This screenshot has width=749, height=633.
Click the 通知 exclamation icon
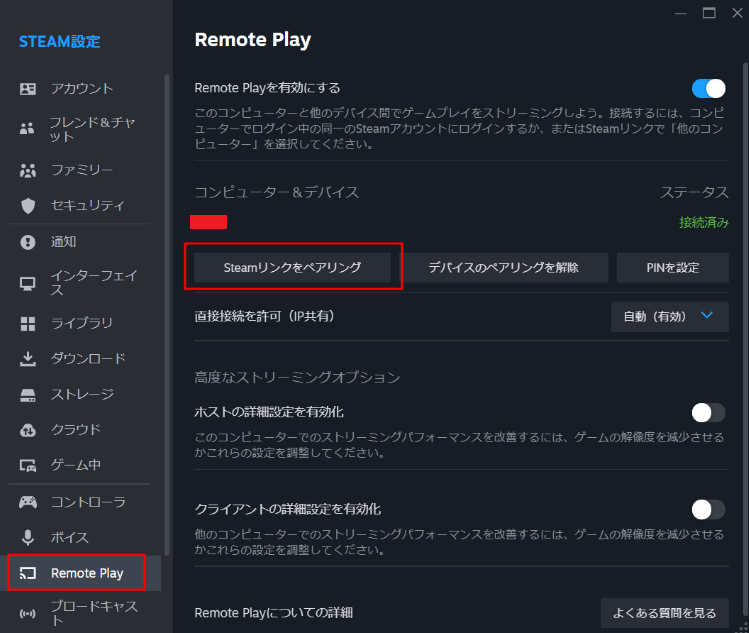point(28,242)
